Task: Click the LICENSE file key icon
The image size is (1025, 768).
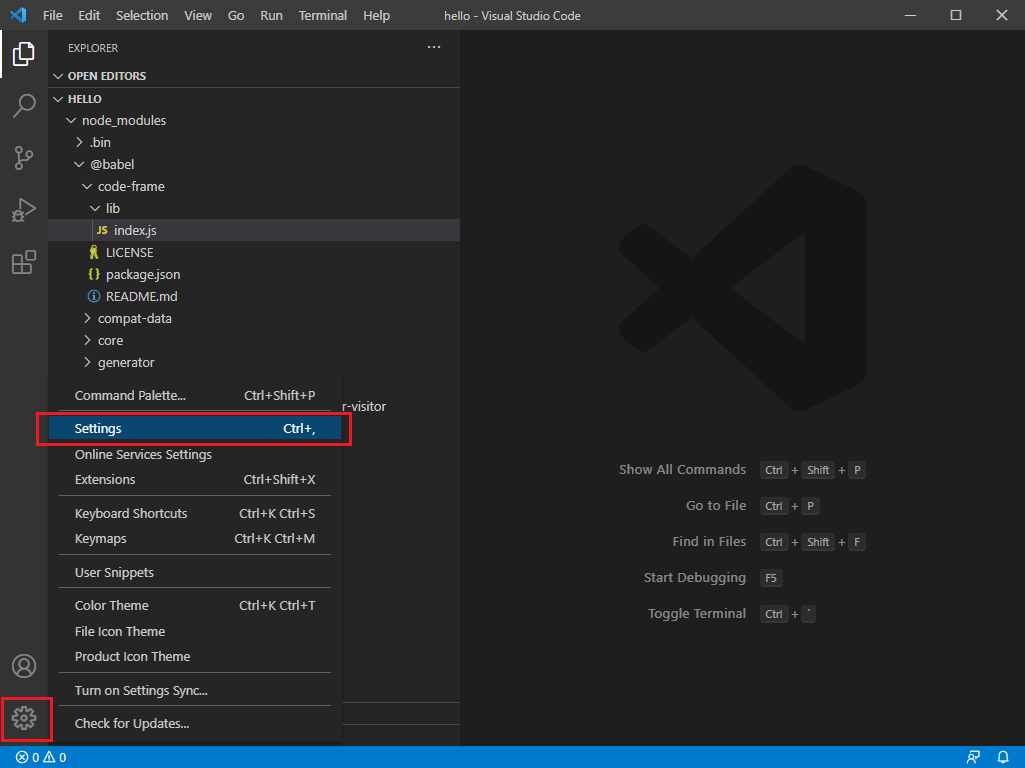Action: [x=93, y=252]
